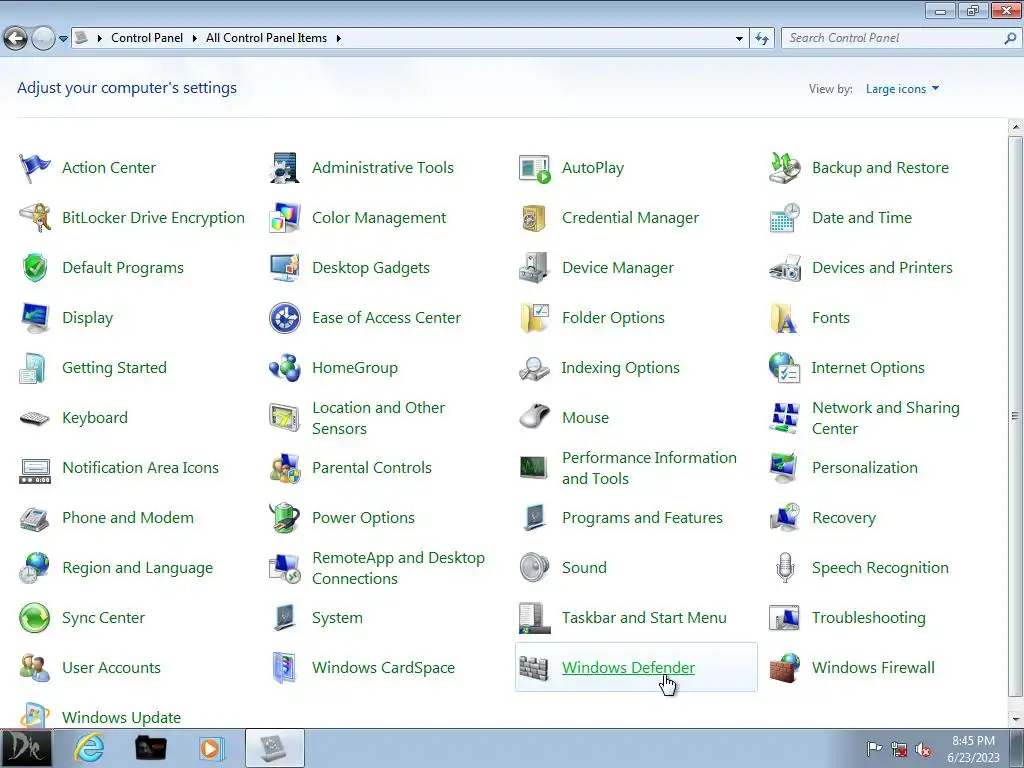Click the Control Panel breadcrumb
Screen dimensions: 1024x768
coord(147,39)
